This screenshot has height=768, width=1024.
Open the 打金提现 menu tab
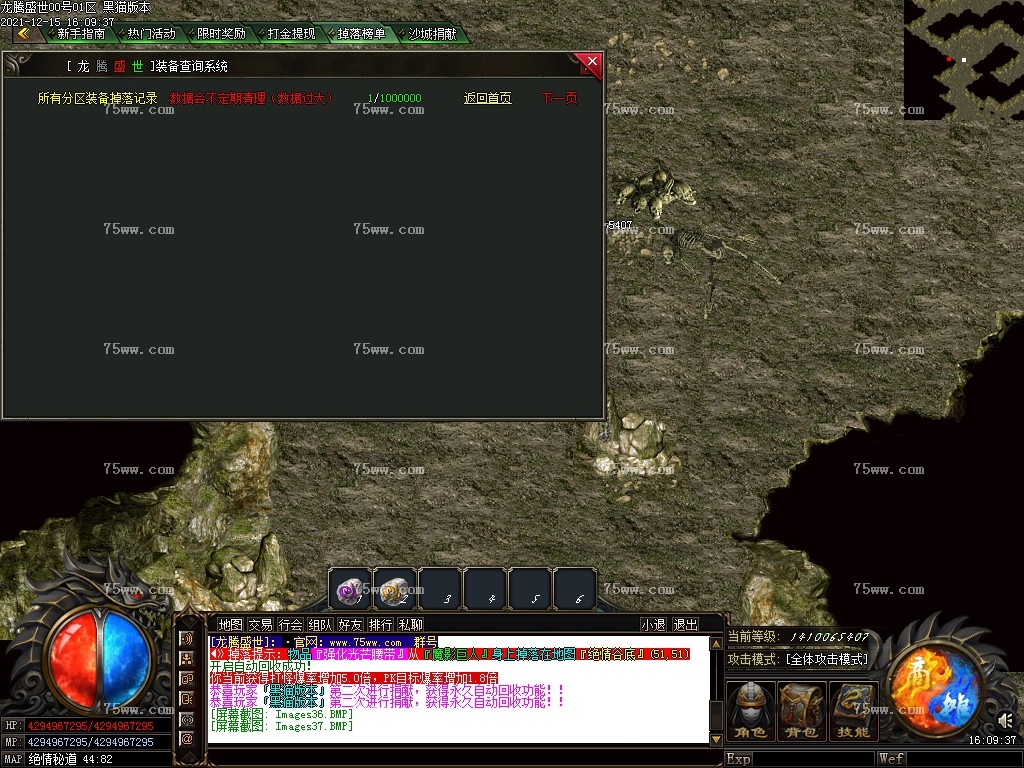(291, 34)
